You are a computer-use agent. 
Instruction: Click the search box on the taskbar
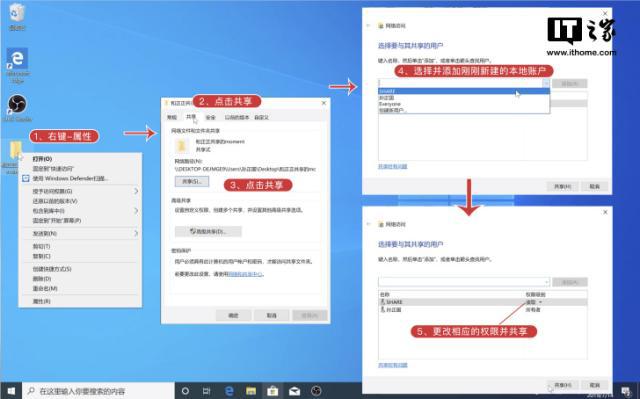[99, 391]
